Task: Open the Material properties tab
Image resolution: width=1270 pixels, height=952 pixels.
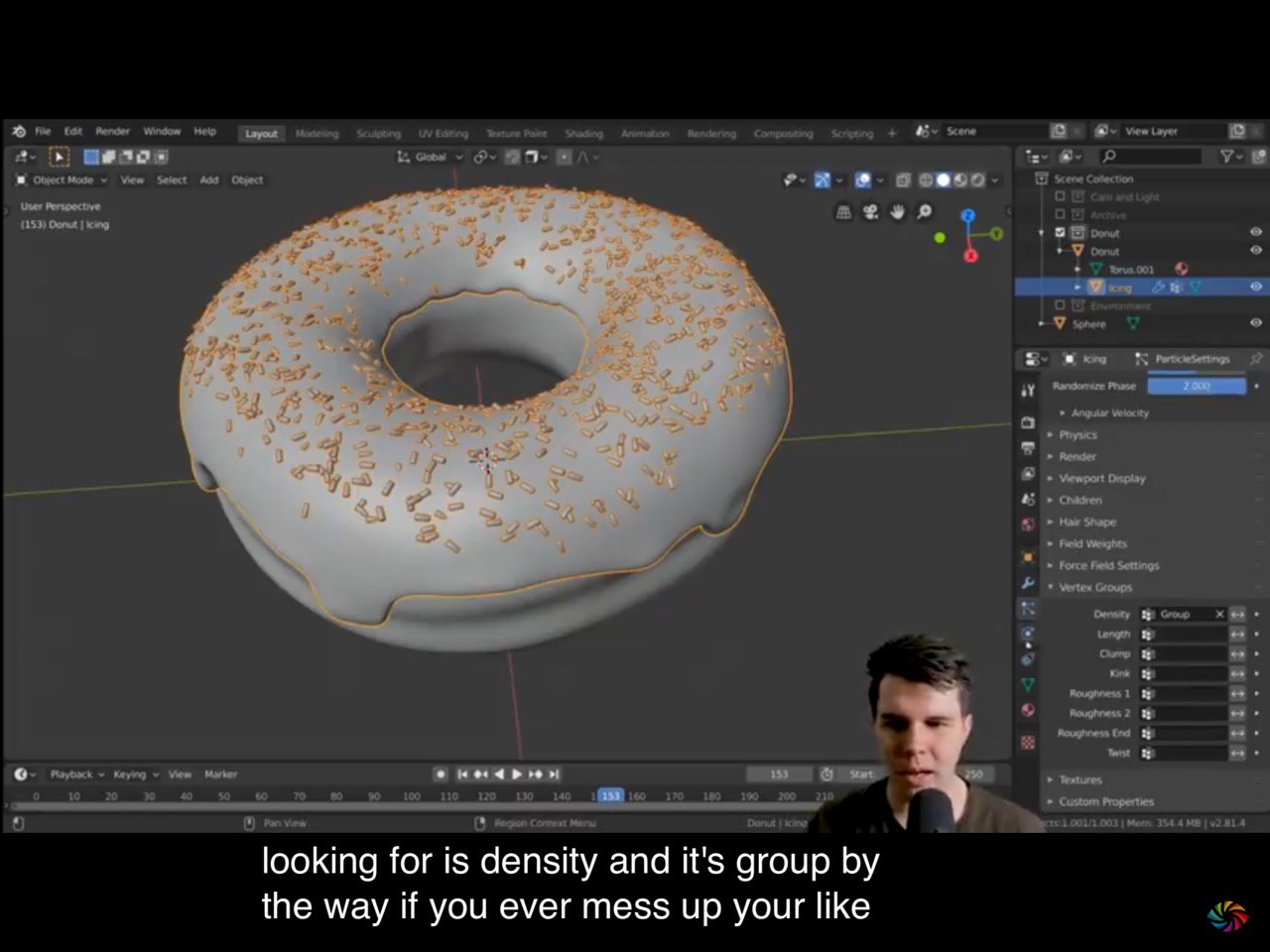Action: pyautogui.click(x=1028, y=710)
